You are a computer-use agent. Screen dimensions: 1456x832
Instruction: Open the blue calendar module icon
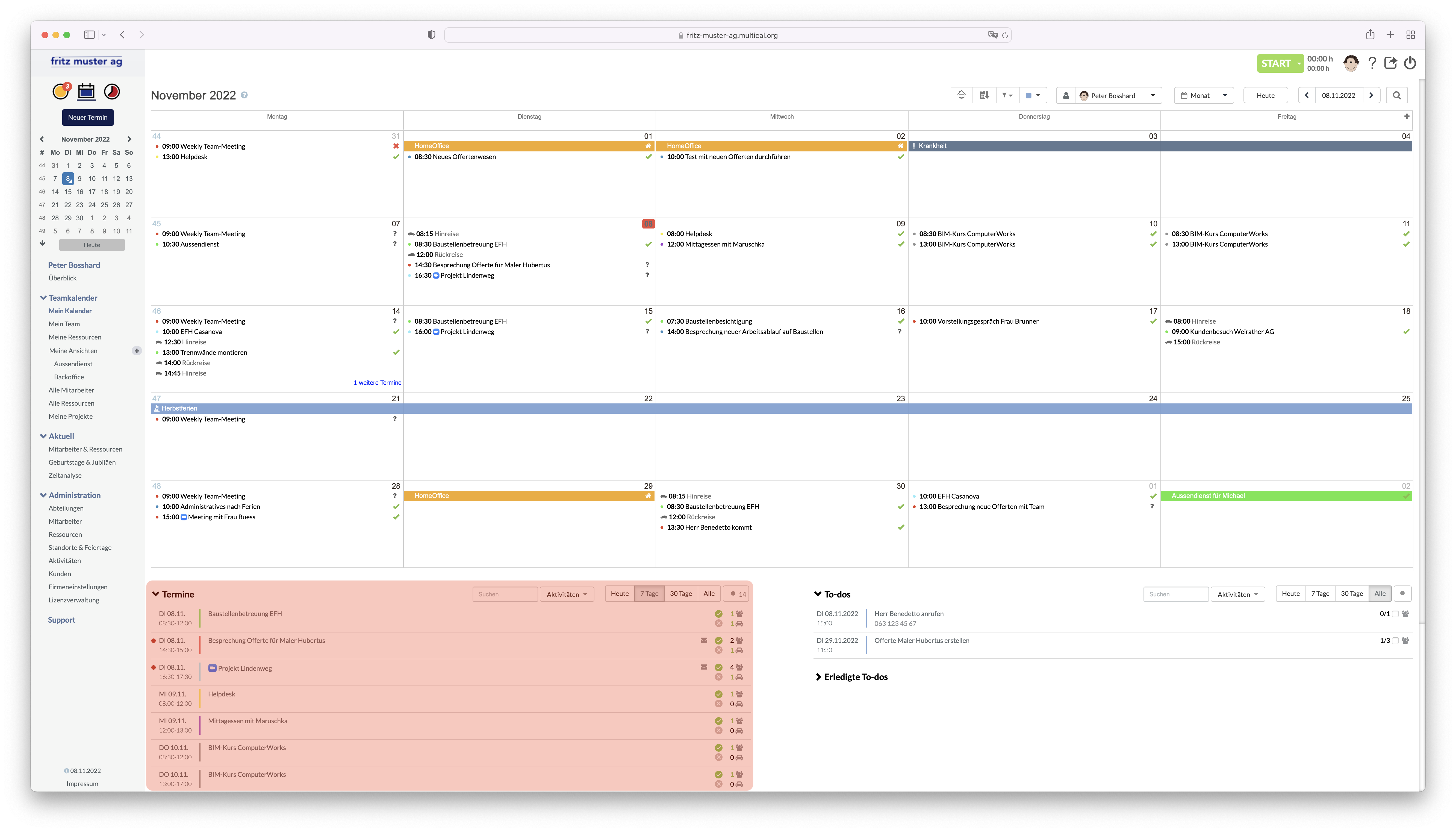tap(86, 92)
